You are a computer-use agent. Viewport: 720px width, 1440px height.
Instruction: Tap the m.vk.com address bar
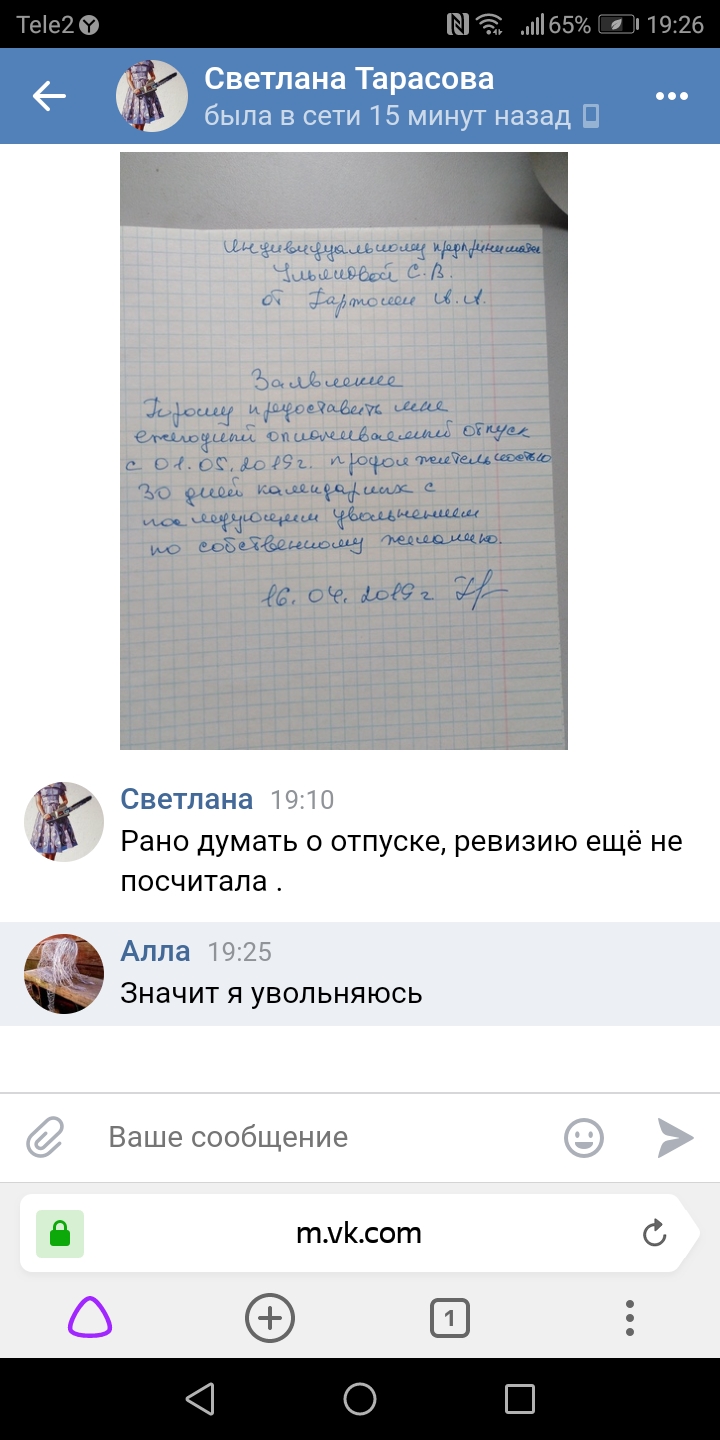pyautogui.click(x=359, y=1233)
